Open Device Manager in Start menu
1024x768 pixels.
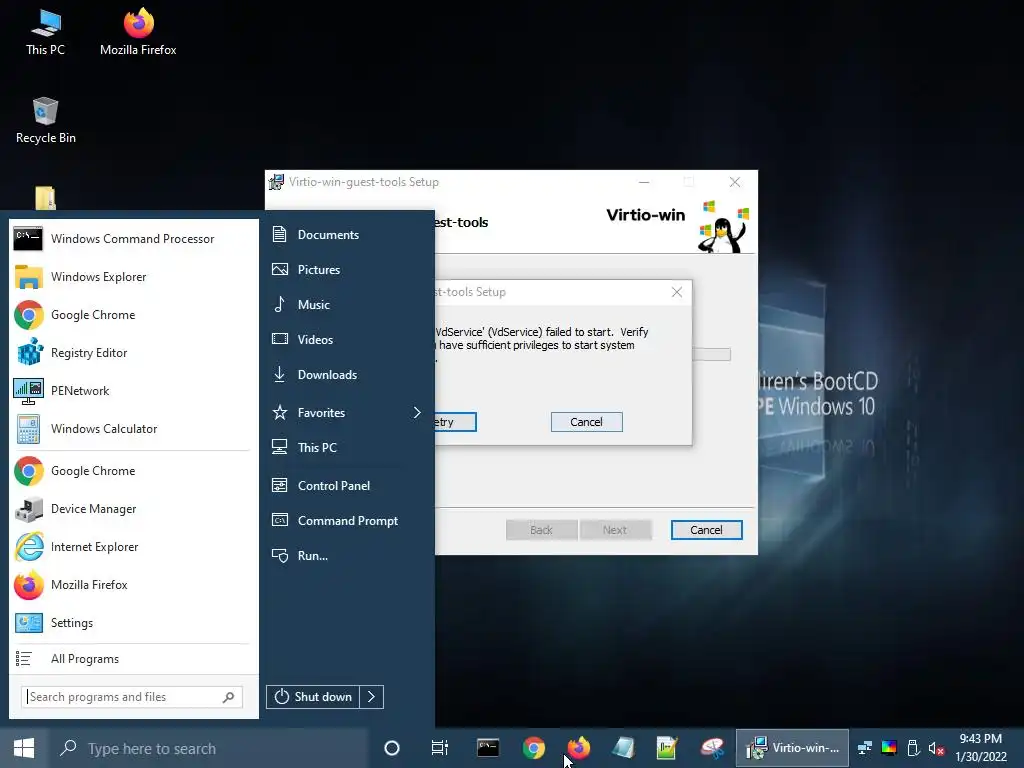click(x=133, y=509)
